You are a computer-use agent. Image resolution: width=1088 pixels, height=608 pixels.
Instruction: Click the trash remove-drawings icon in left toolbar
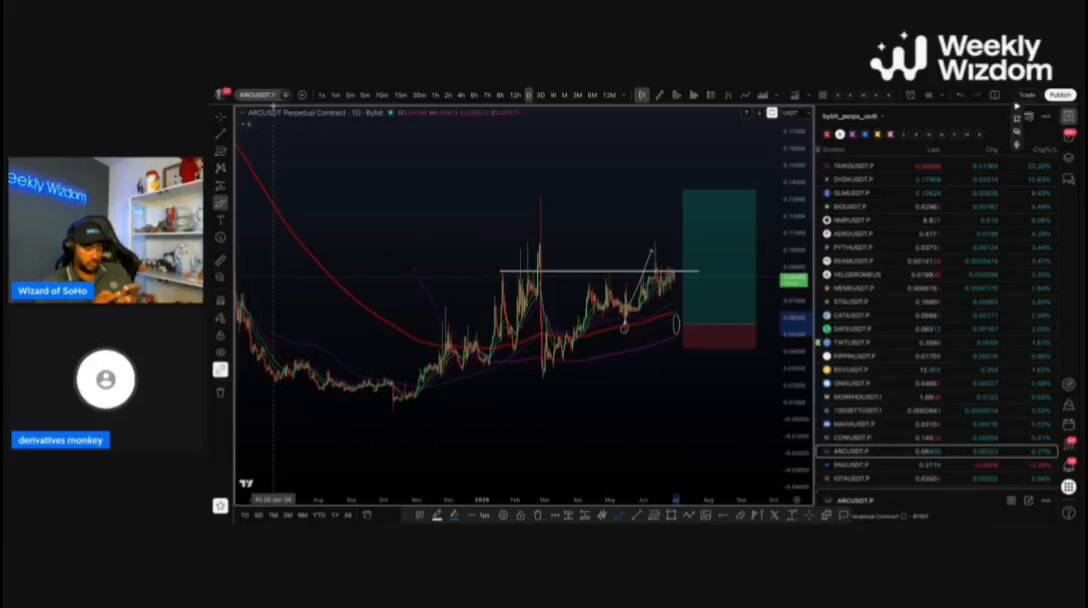tap(221, 393)
